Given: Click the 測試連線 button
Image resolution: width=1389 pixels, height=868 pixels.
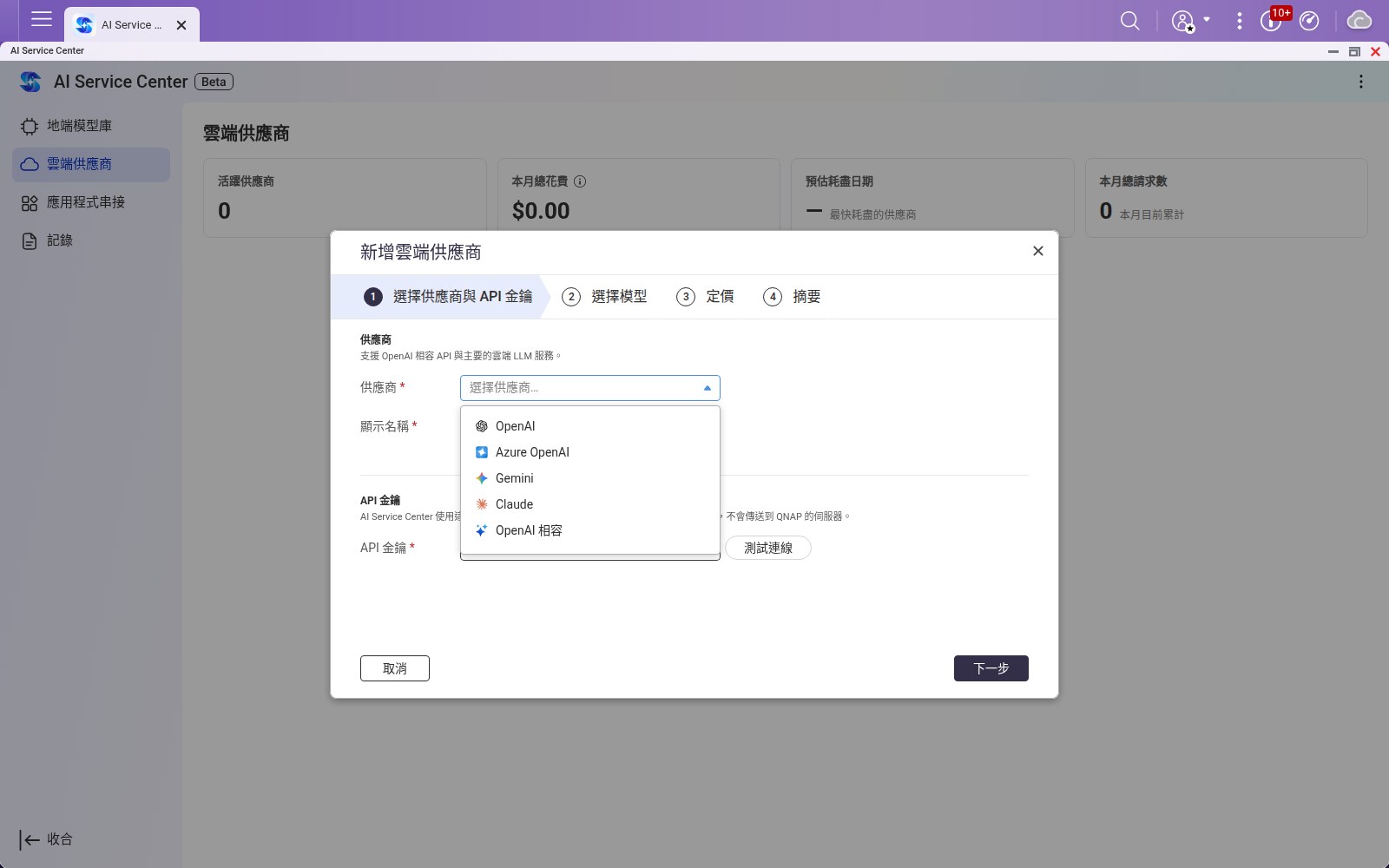Looking at the screenshot, I should coord(768,548).
